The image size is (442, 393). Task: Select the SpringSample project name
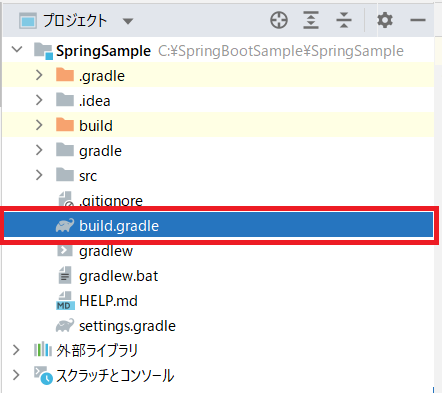point(103,51)
